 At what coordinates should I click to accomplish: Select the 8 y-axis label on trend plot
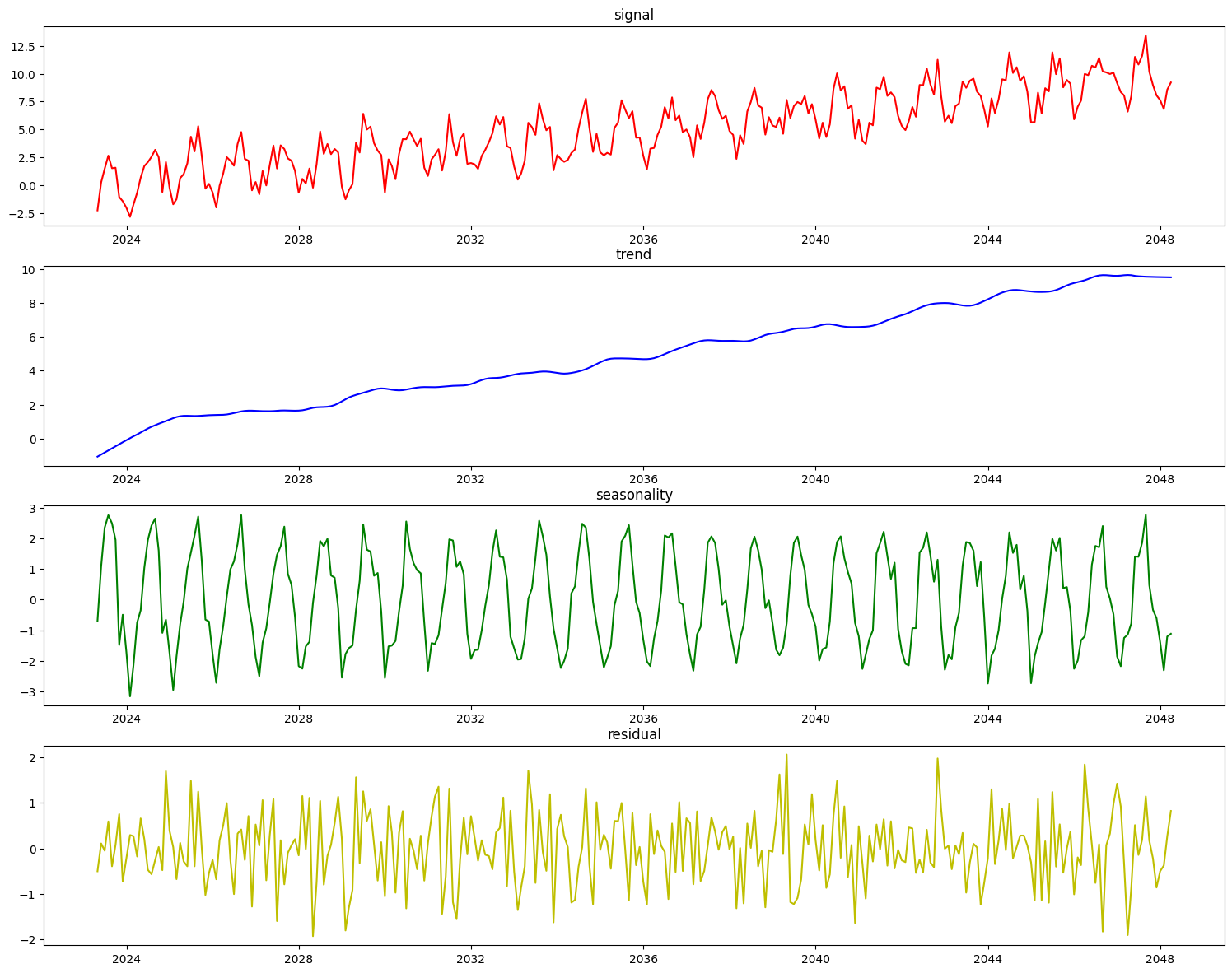pyautogui.click(x=33, y=304)
